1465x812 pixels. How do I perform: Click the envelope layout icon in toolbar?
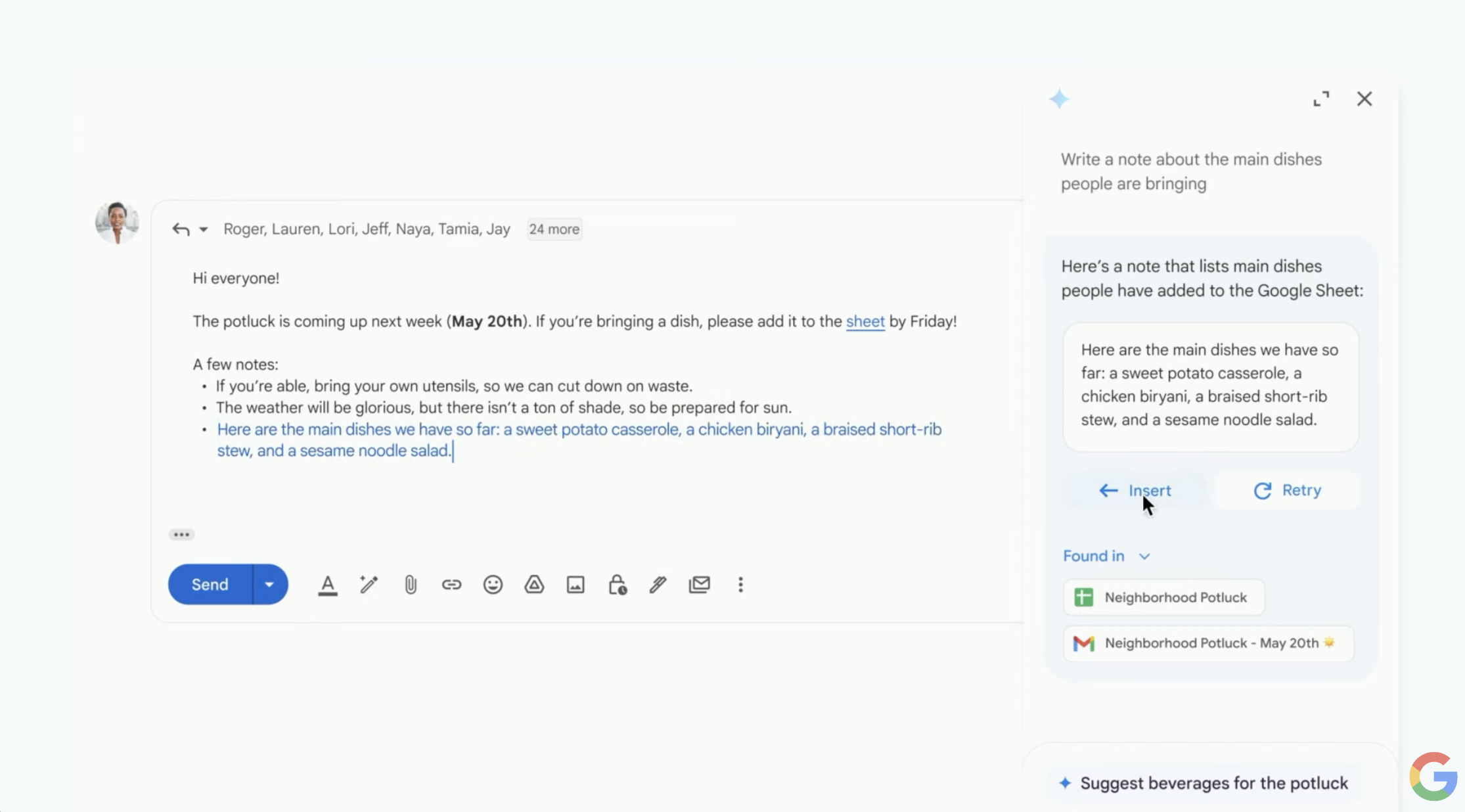[699, 585]
